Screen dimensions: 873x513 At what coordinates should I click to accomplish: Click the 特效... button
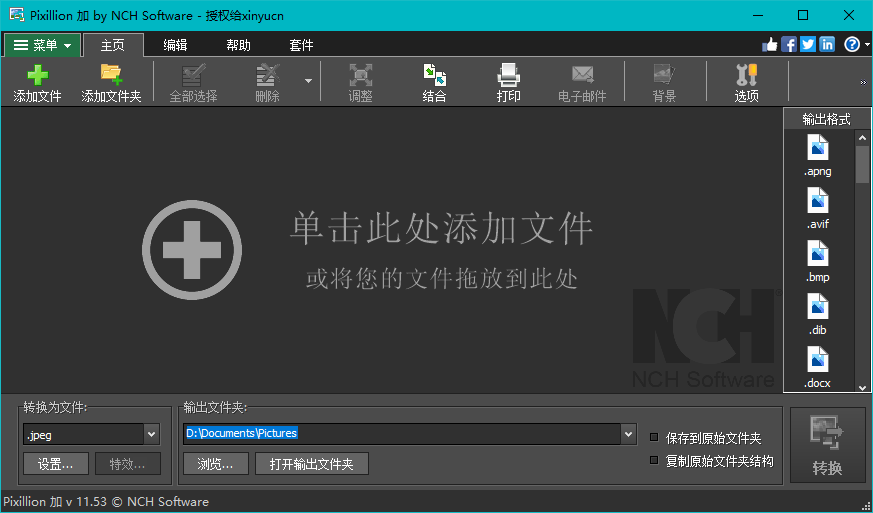tap(127, 463)
